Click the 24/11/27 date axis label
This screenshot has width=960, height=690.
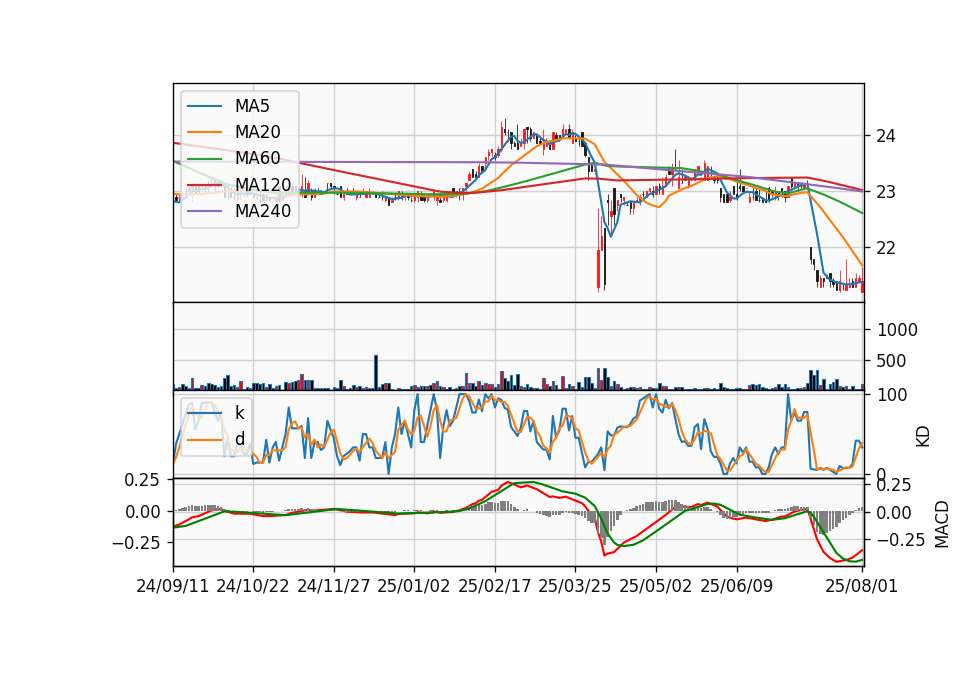pos(334,586)
